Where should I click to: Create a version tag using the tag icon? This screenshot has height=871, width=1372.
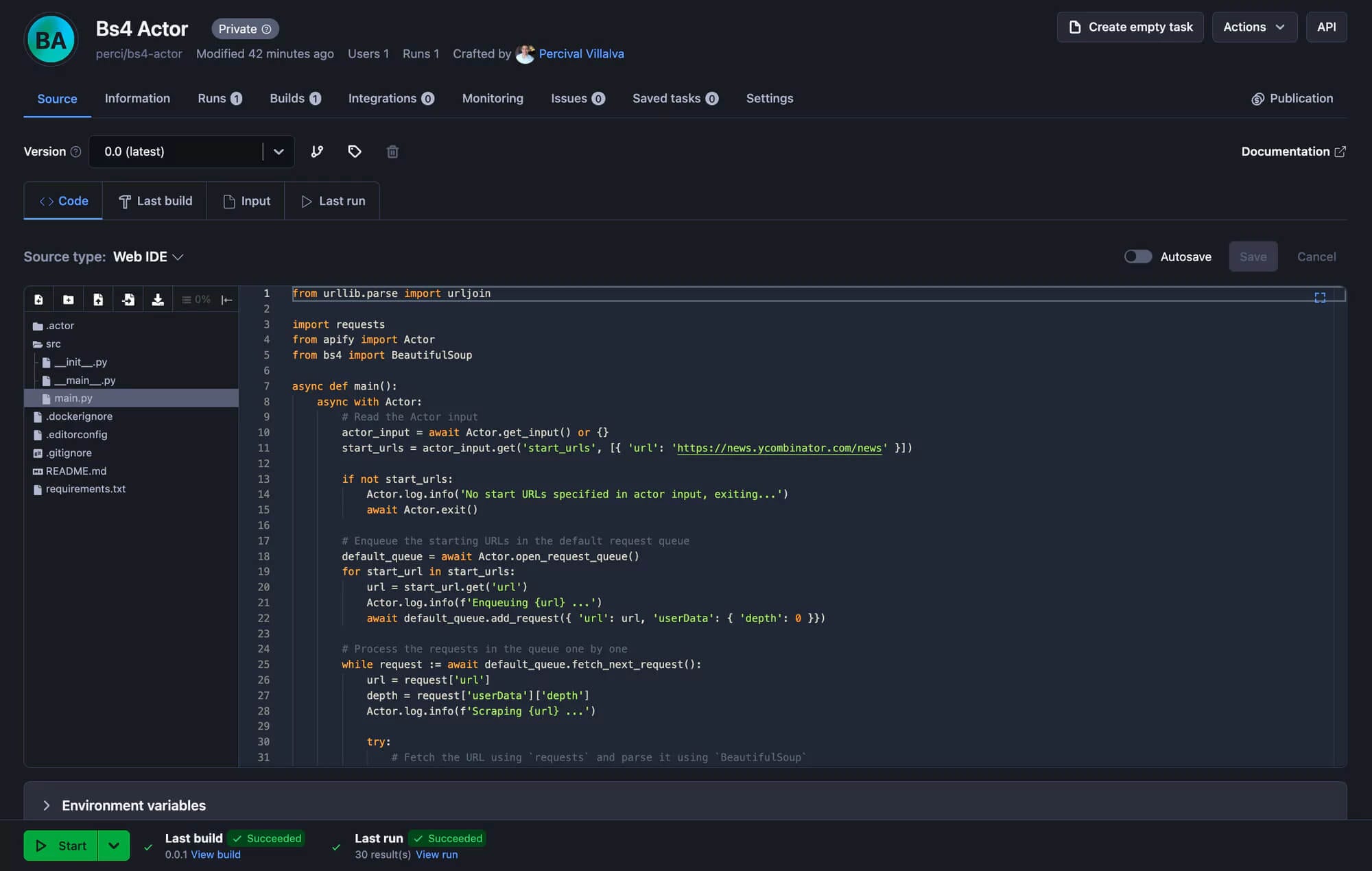pyautogui.click(x=355, y=152)
